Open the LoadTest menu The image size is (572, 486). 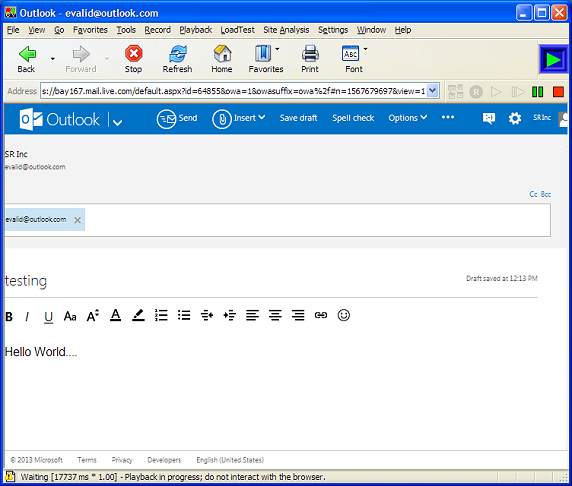[237, 30]
